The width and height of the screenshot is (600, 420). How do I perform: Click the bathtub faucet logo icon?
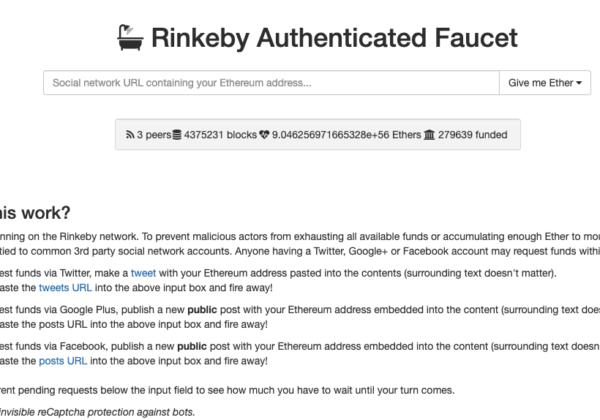[130, 37]
